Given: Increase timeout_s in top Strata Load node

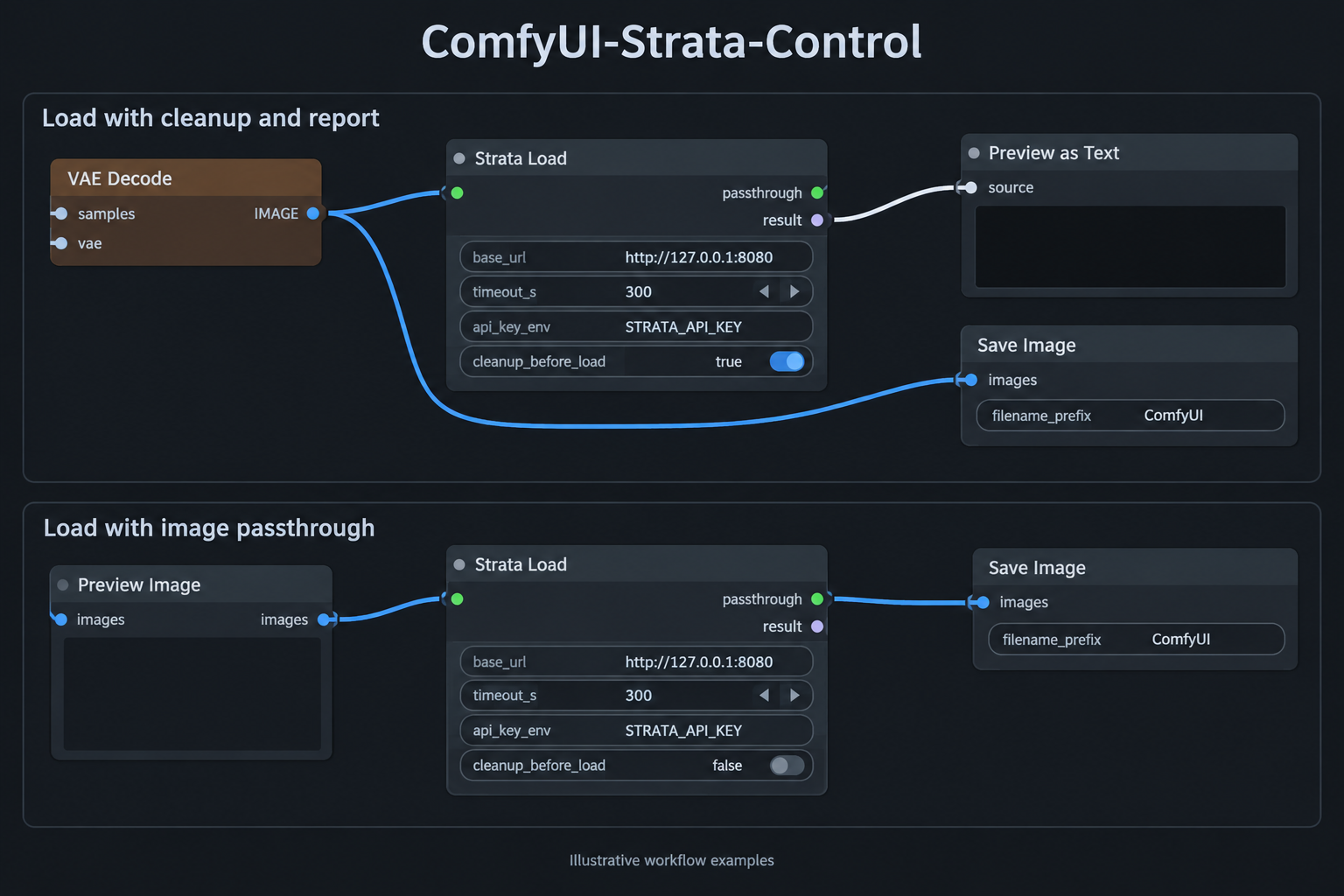Looking at the screenshot, I should click(794, 291).
